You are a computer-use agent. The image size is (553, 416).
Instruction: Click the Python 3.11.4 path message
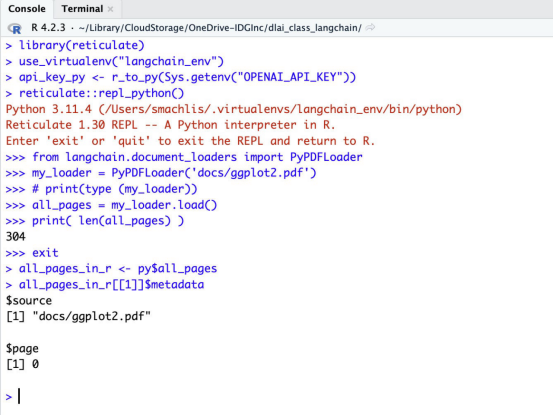[234, 109]
